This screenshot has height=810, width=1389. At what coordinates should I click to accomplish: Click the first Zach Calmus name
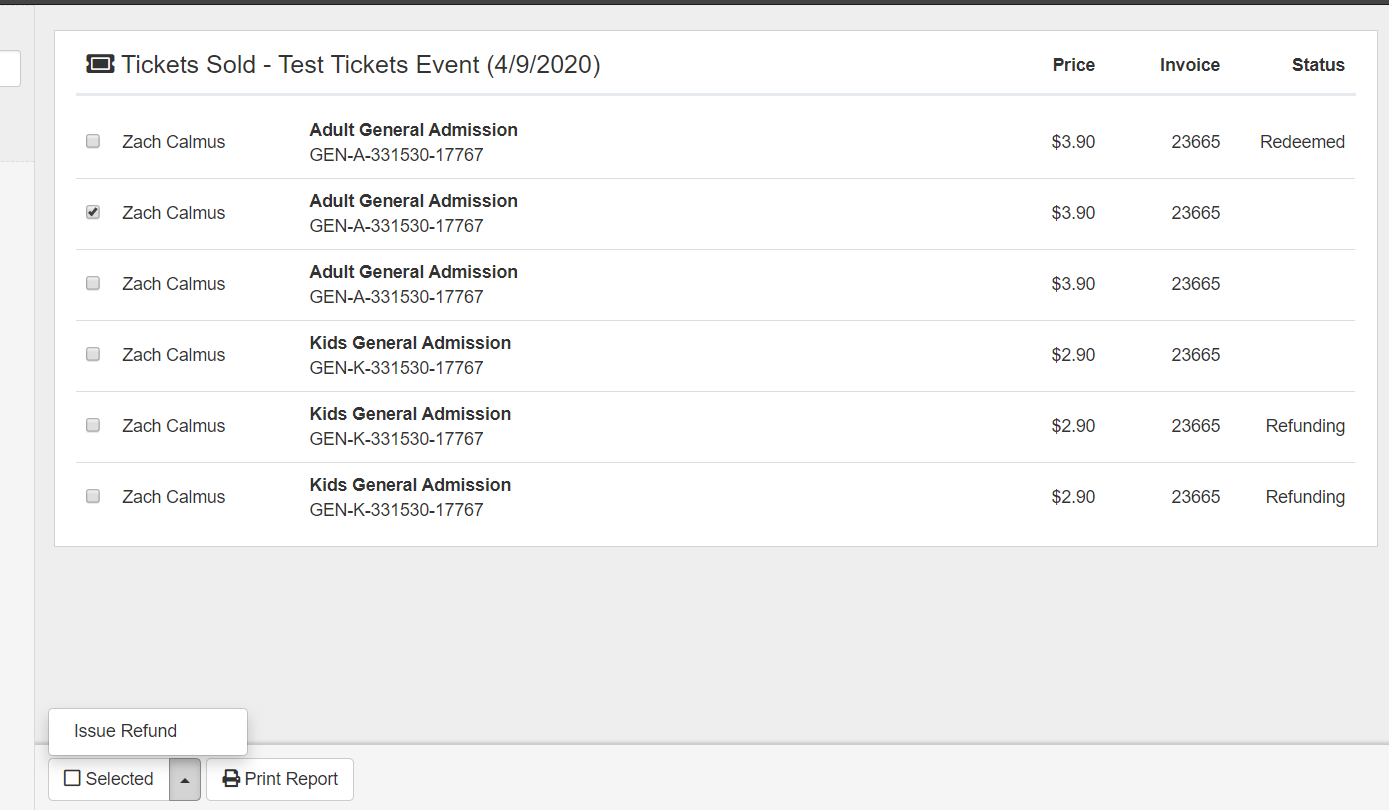173,142
